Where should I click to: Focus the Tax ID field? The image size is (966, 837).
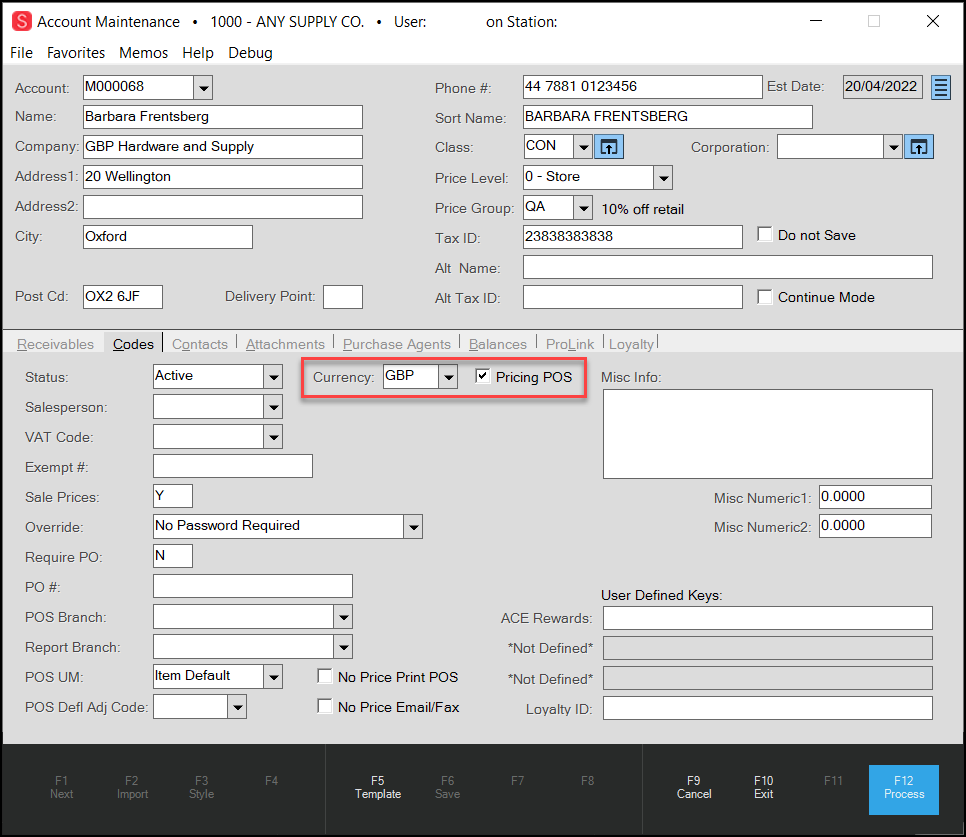pos(633,237)
